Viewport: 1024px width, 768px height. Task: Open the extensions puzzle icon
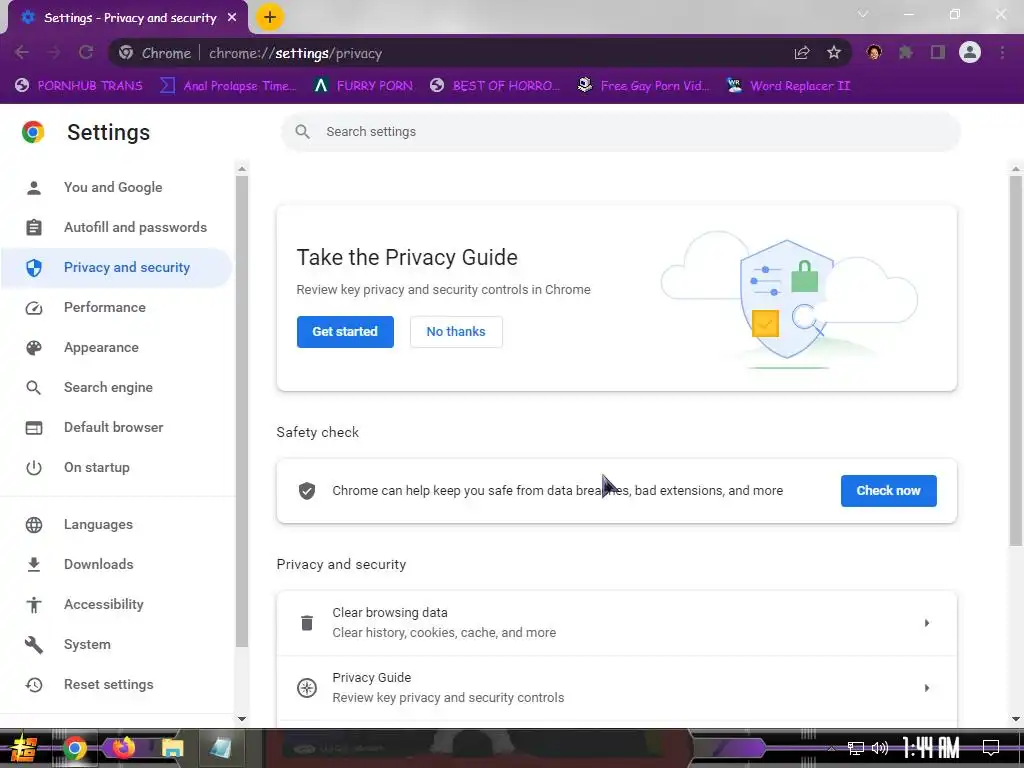point(906,53)
